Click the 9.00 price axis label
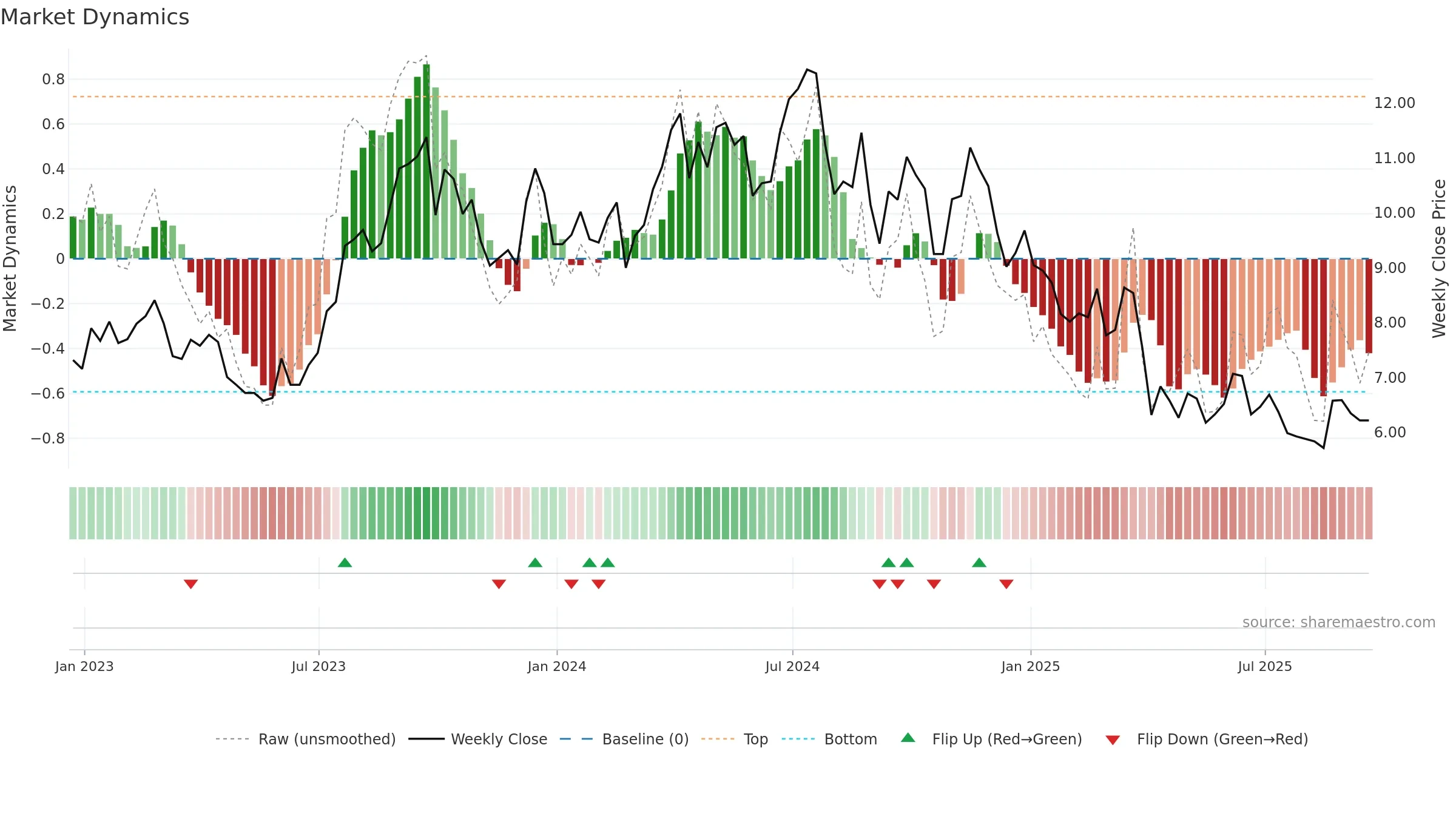The image size is (1456, 819). [1390, 268]
